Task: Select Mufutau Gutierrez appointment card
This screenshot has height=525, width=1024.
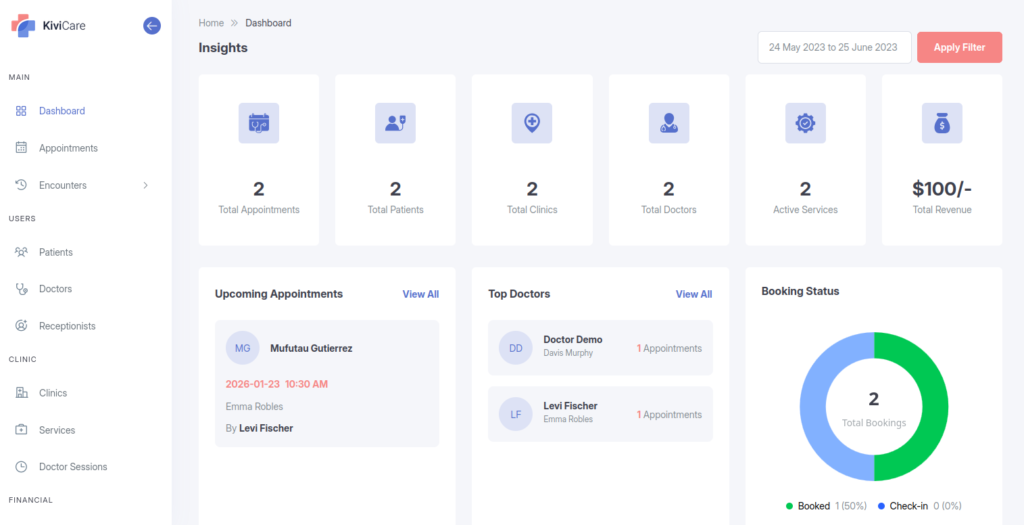Action: click(x=327, y=383)
